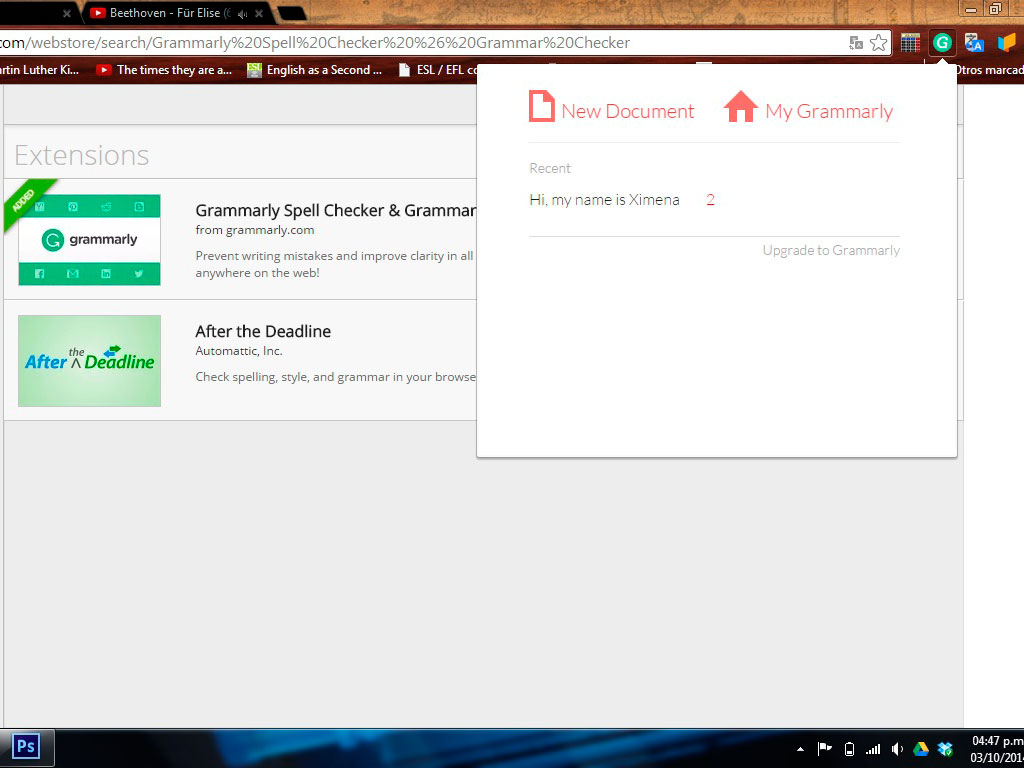Minimize the Chrome window
1024x768 pixels.
970,9
